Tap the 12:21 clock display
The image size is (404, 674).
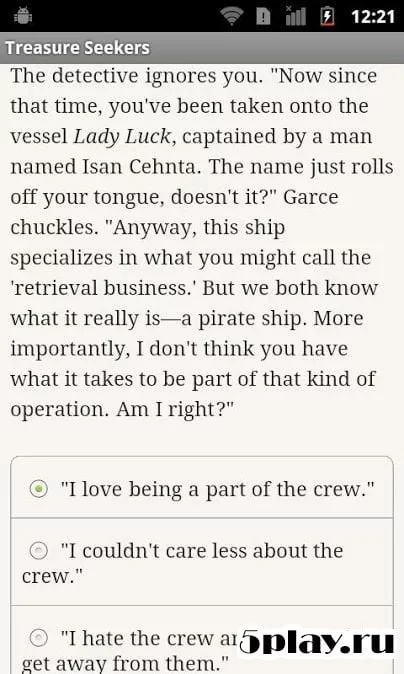(x=373, y=17)
